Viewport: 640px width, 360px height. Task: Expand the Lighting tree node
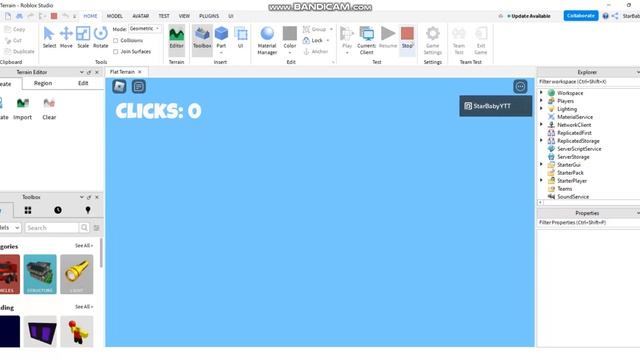pos(542,109)
